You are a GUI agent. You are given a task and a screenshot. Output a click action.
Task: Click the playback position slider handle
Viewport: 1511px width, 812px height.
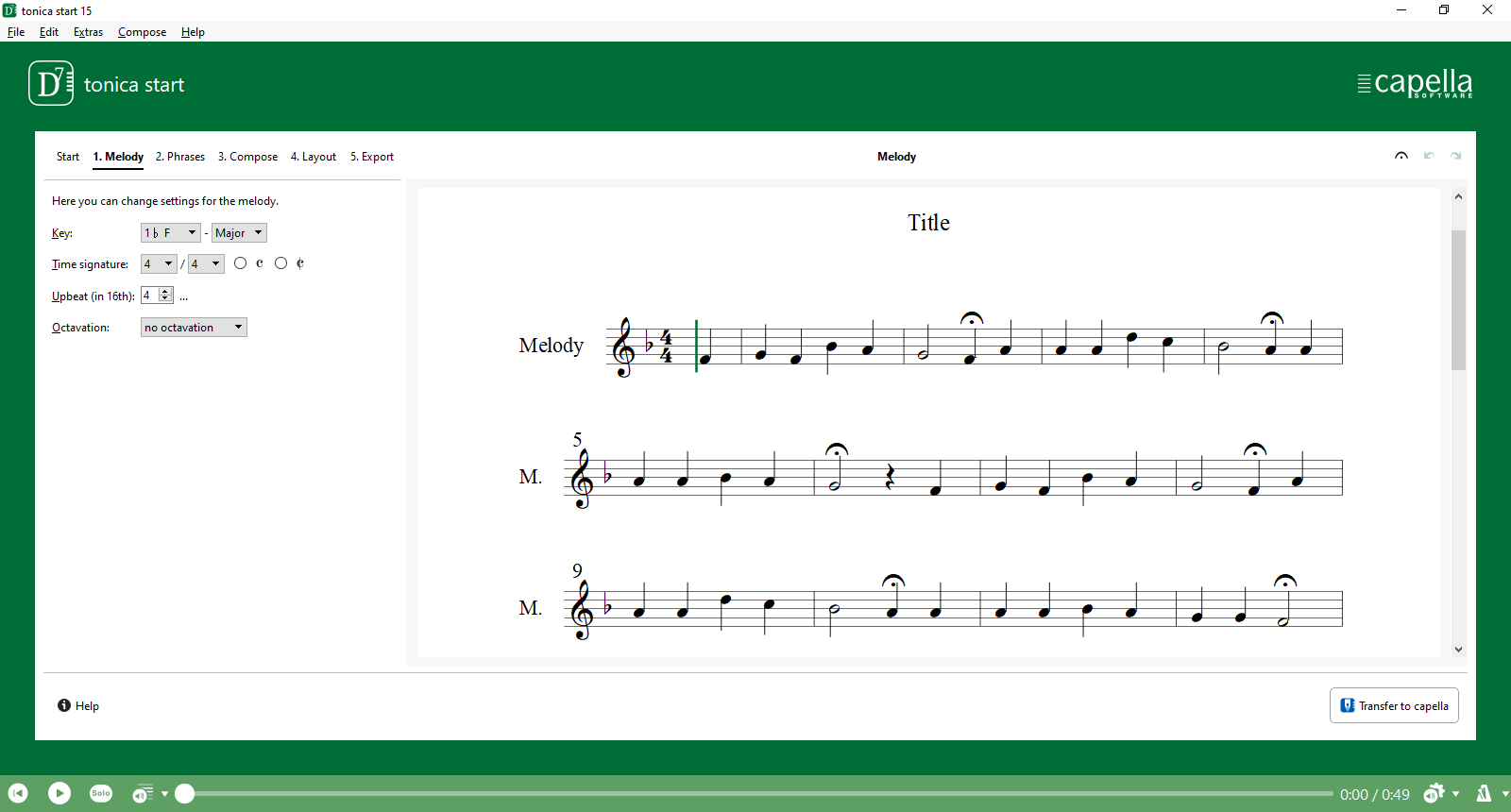tap(185, 794)
